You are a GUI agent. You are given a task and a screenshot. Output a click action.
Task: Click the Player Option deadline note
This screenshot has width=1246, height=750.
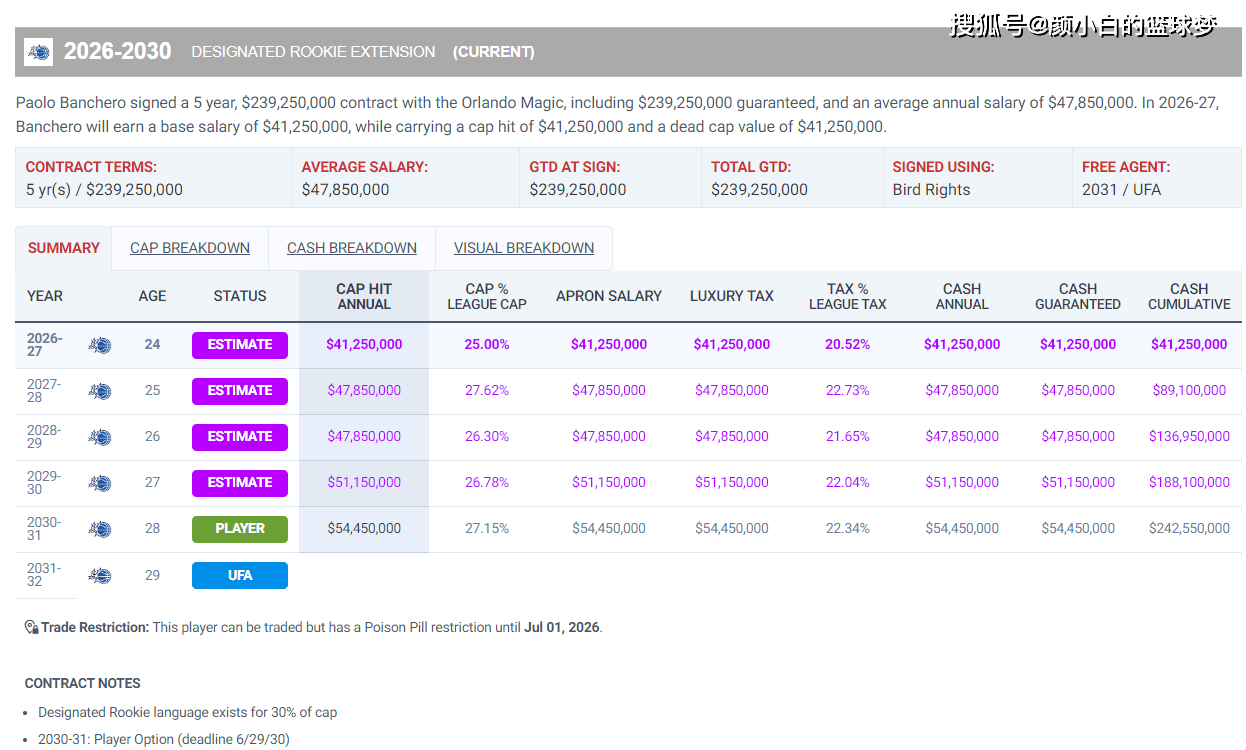tap(163, 740)
